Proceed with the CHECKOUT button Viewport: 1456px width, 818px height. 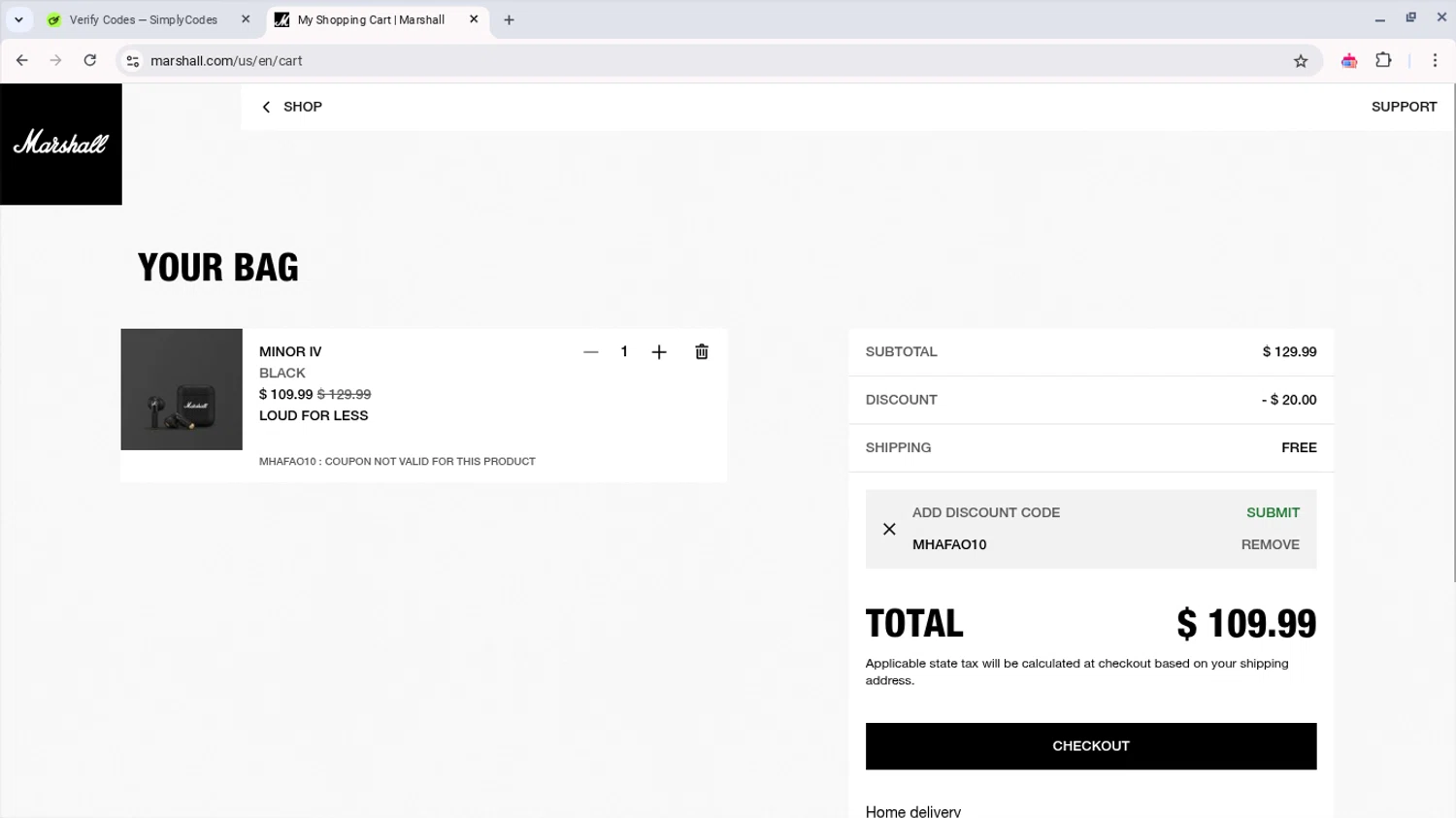coord(1090,746)
